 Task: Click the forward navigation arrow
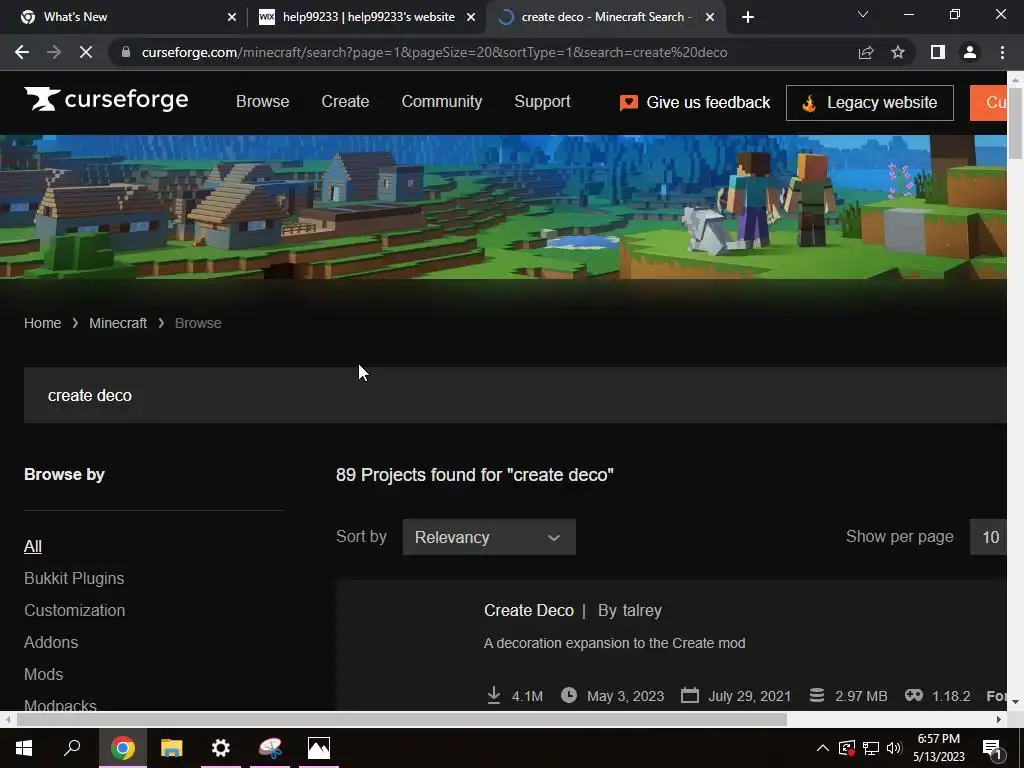click(54, 52)
